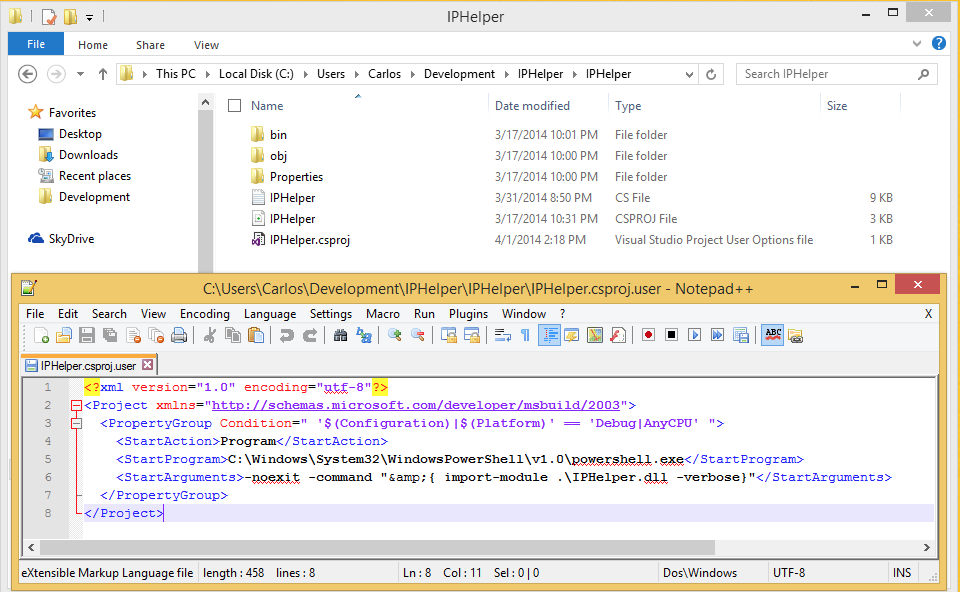Click the Undo arrow in Notepad++ toolbar
The height and width of the screenshot is (592, 960).
click(x=286, y=335)
